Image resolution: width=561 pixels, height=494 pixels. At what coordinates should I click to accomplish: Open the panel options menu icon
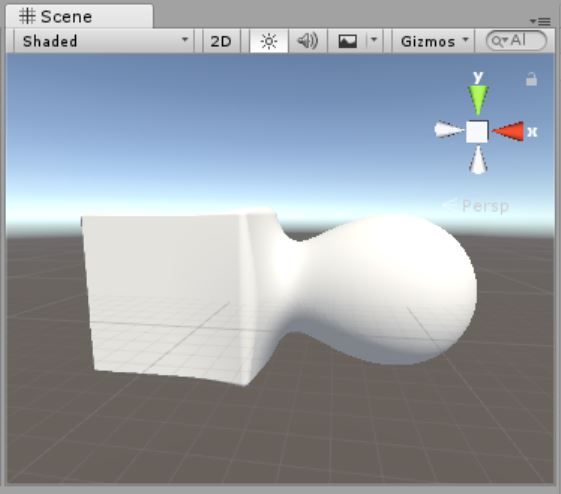[x=540, y=21]
